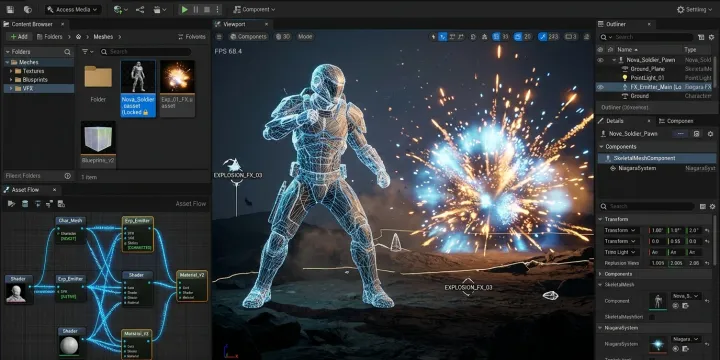Sort Outliner by Name column
The width and height of the screenshot is (720, 360).
(x=627, y=50)
